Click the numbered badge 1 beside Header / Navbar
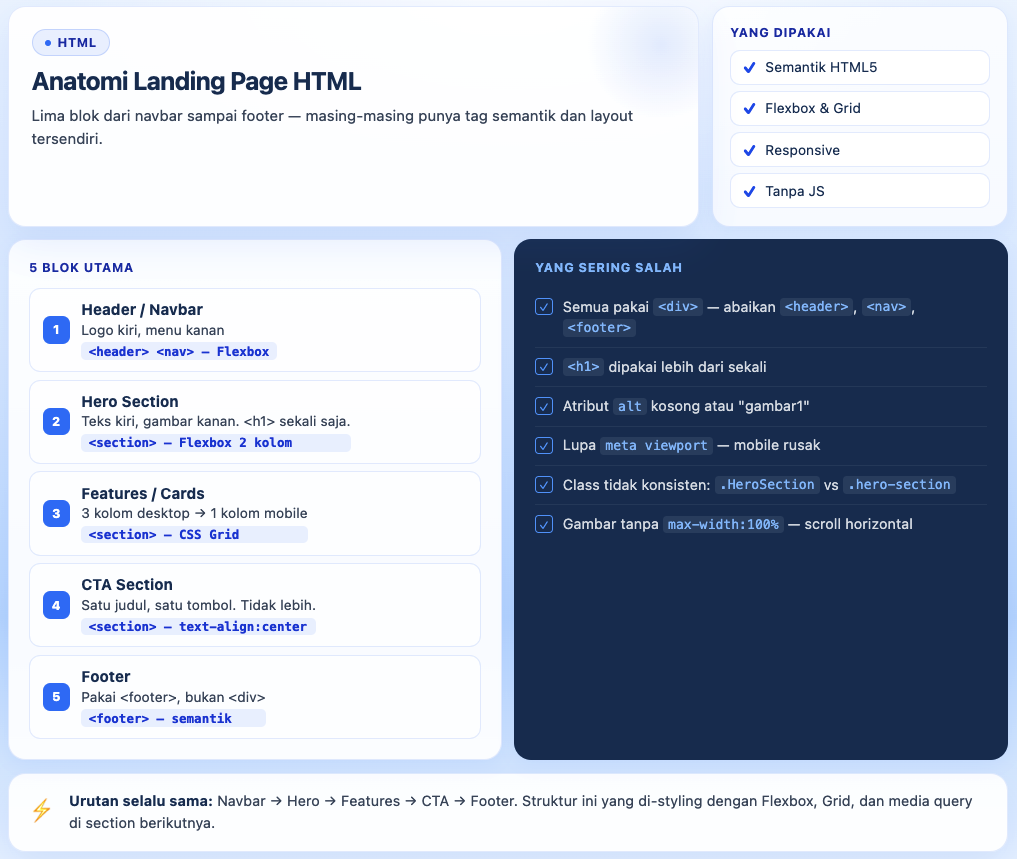The height and width of the screenshot is (859, 1017). (x=56, y=329)
